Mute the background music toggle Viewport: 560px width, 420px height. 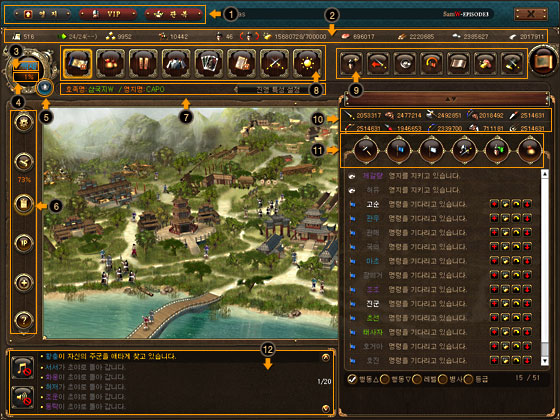[22, 368]
